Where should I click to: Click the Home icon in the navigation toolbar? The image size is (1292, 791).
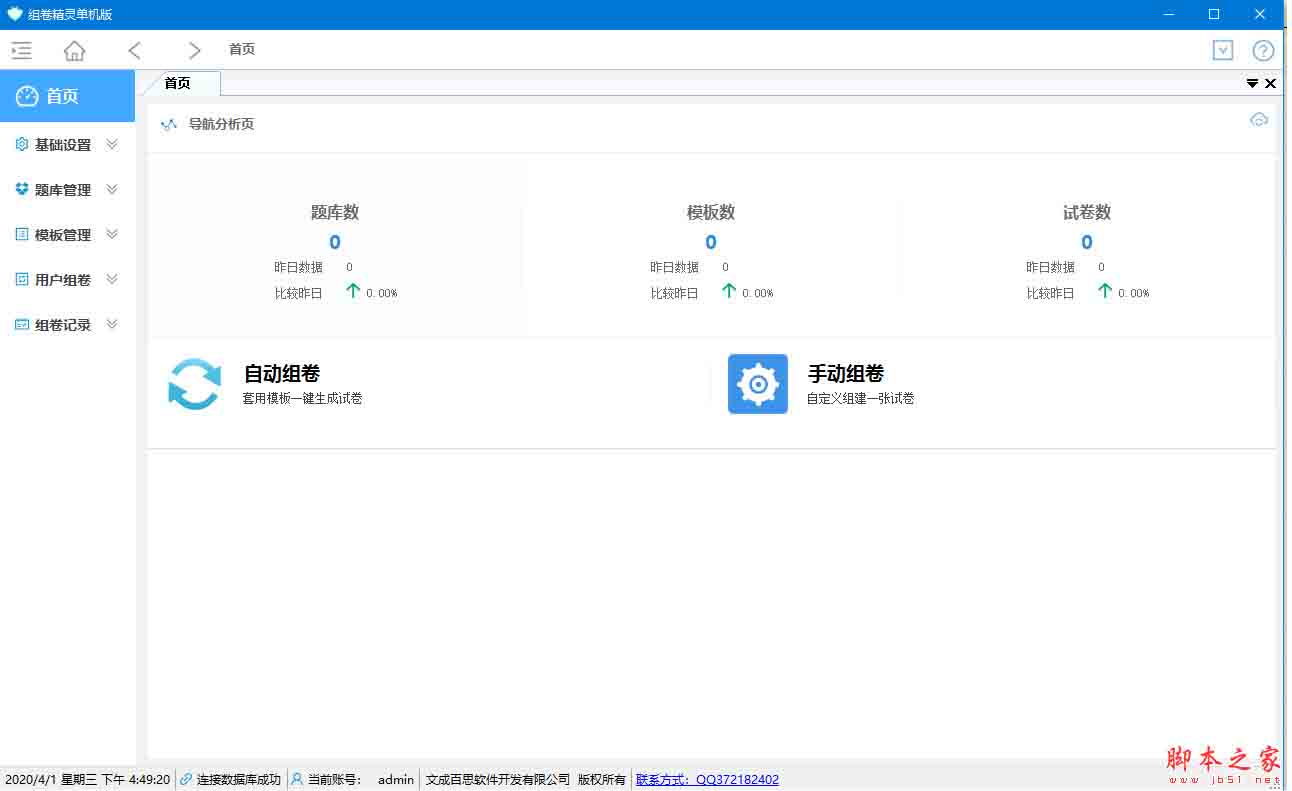pos(74,50)
